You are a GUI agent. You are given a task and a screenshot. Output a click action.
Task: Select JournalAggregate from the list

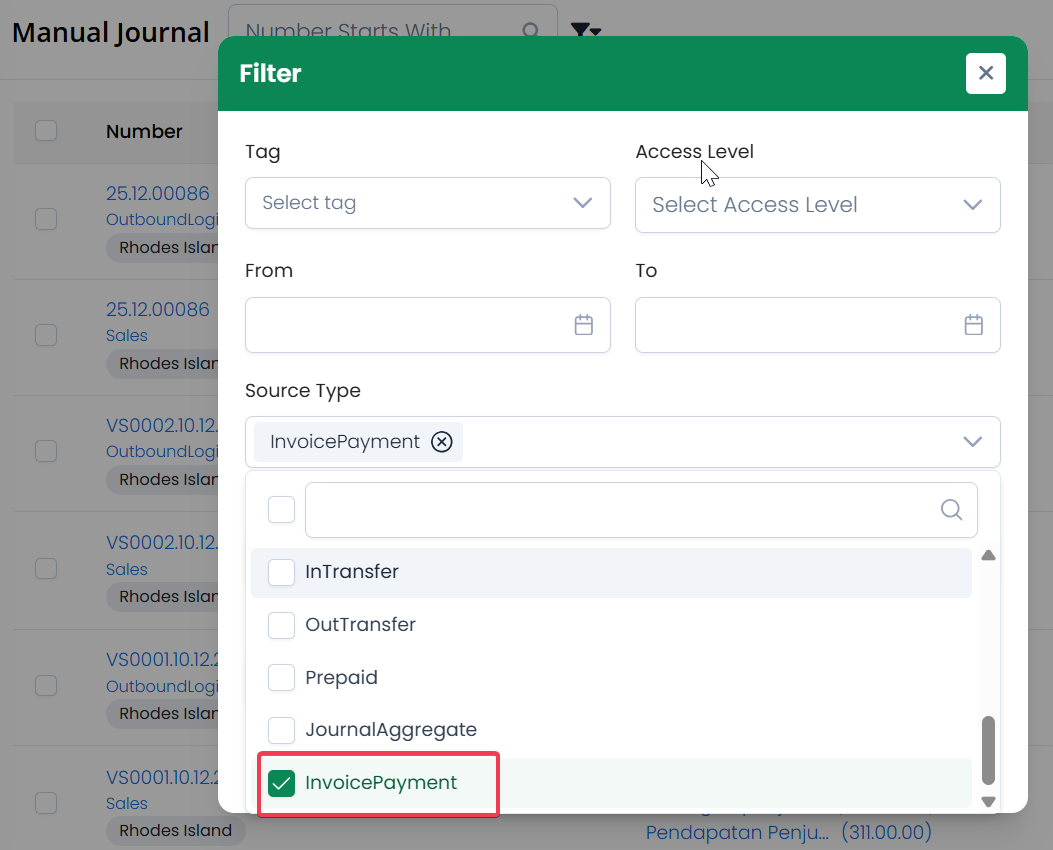click(x=282, y=730)
